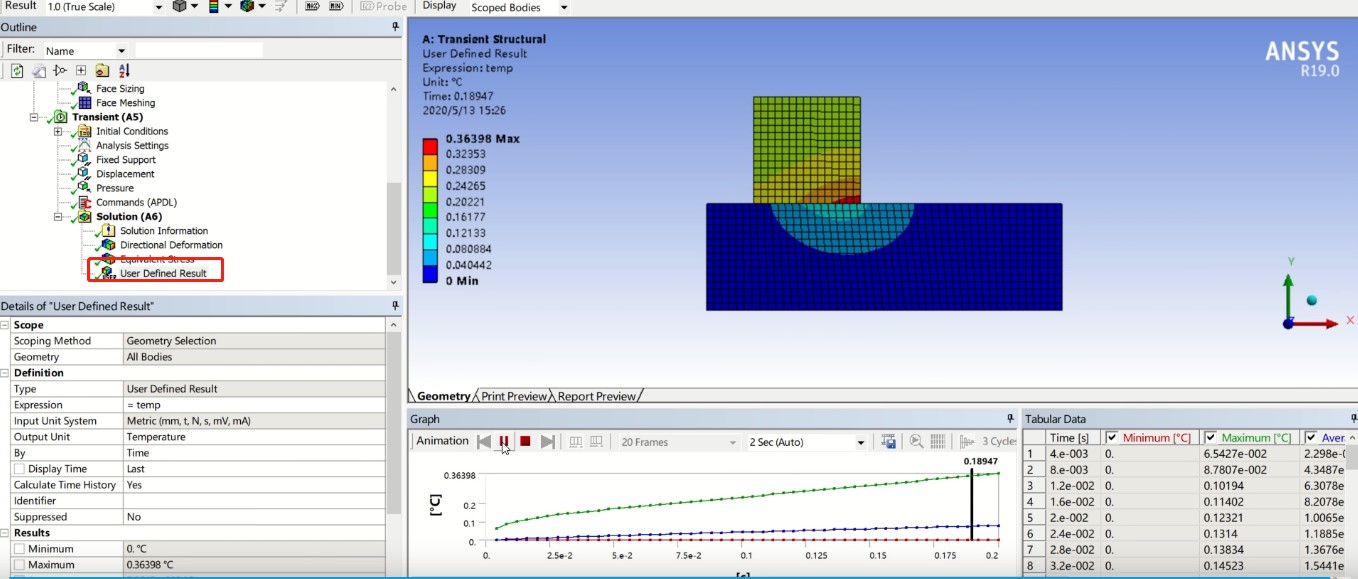Click the Outline filter text field
Viewport: 1358px width, 579px height.
coord(199,50)
